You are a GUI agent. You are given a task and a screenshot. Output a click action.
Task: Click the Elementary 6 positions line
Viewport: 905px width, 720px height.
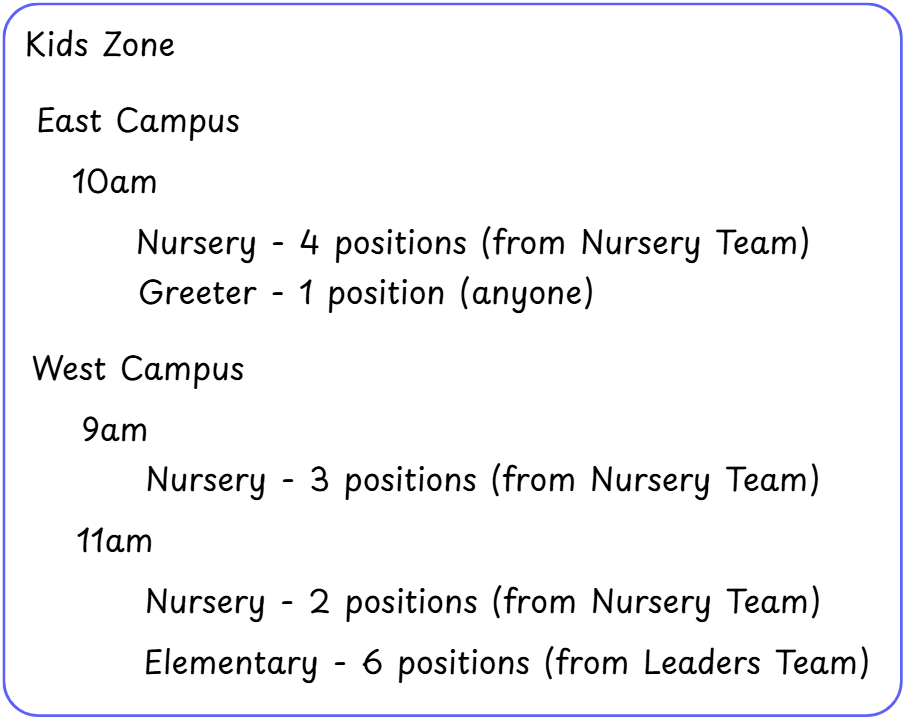click(x=506, y=662)
